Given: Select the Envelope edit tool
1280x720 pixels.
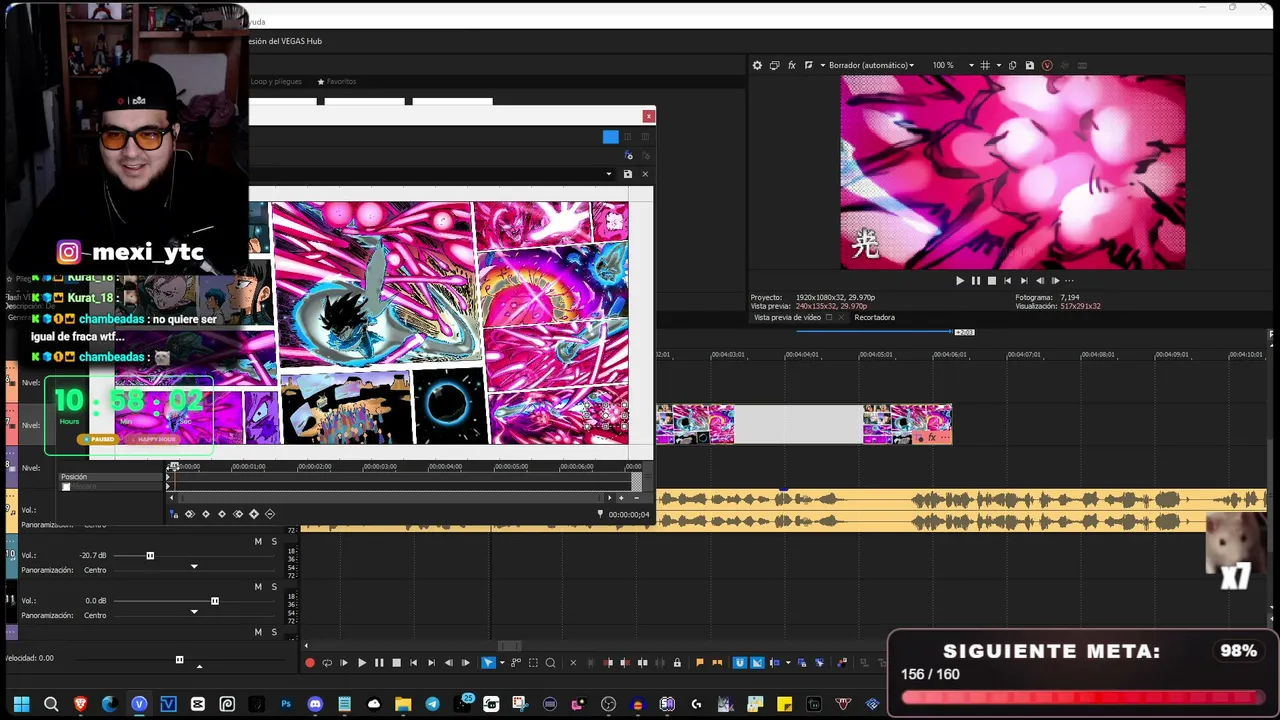Looking at the screenshot, I should [x=516, y=663].
